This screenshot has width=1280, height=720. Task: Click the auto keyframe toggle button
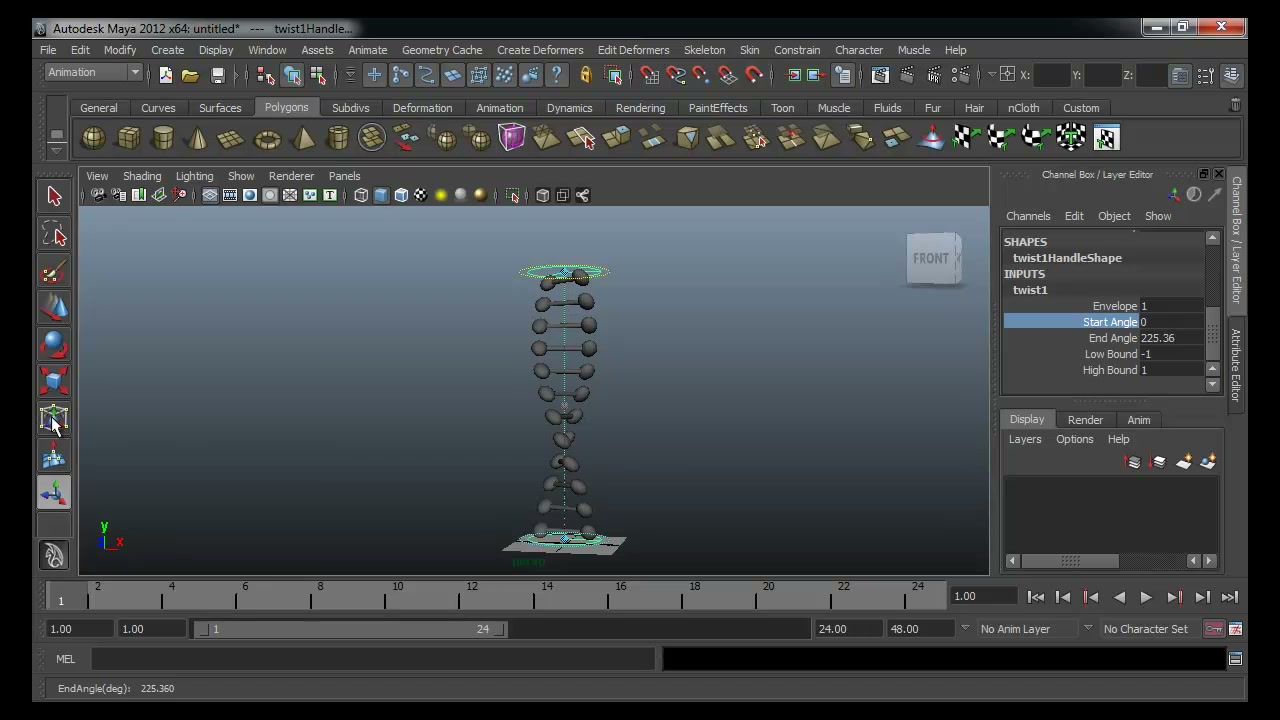[x=1214, y=629]
